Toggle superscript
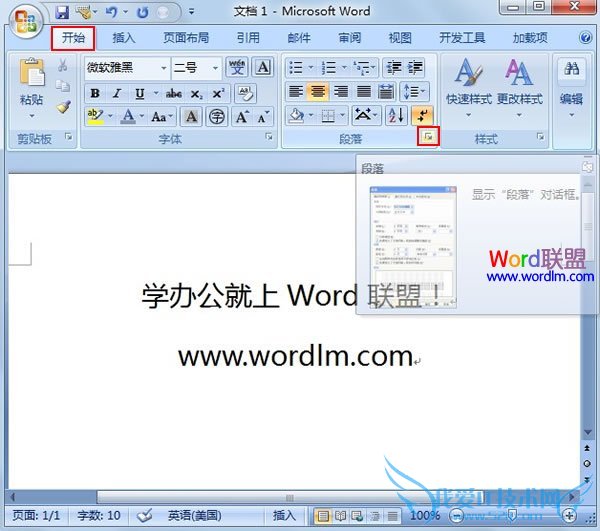Image resolution: width=600 pixels, height=531 pixels. (218, 93)
